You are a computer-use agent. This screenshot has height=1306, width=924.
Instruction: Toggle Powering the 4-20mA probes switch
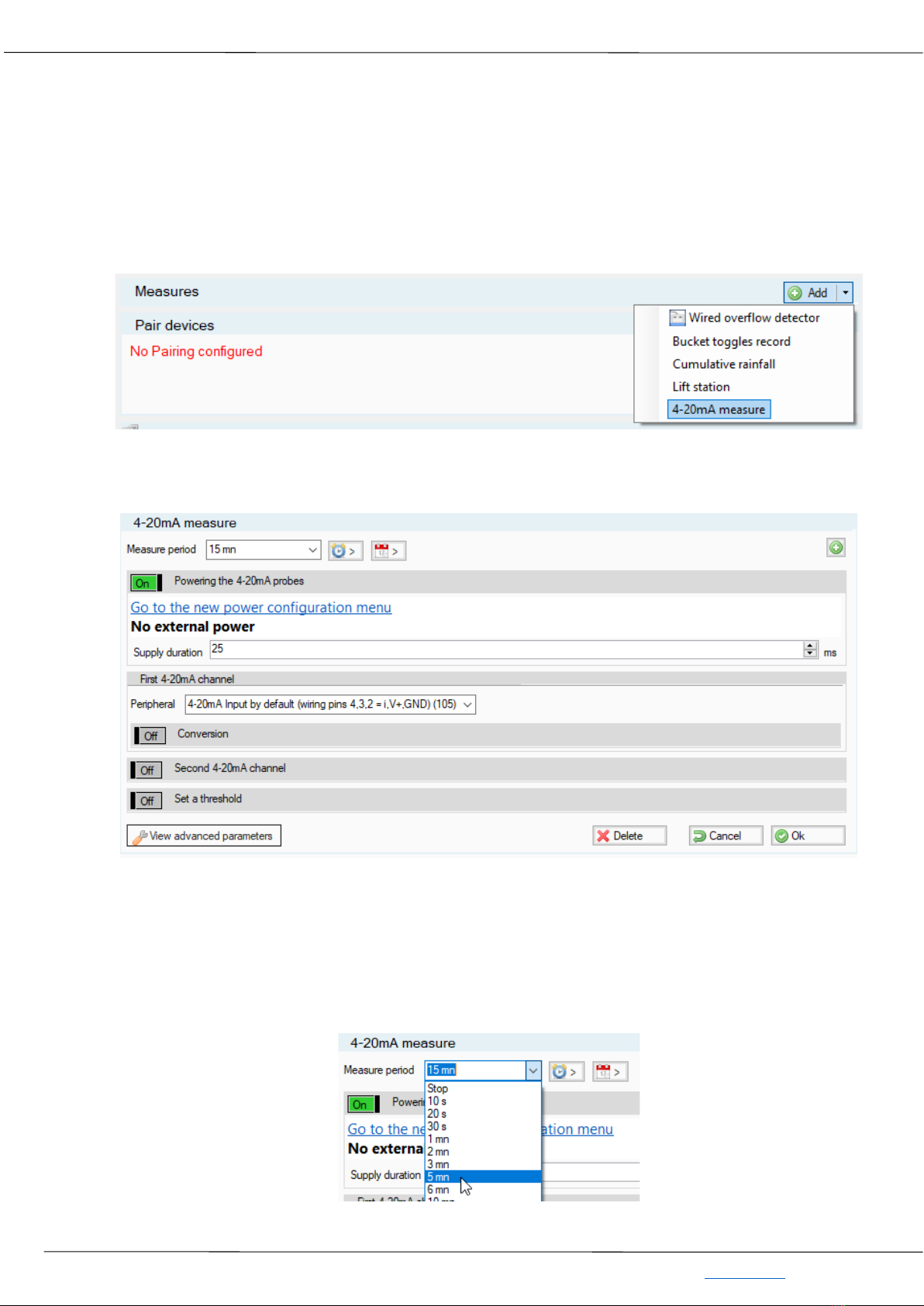pos(146,583)
